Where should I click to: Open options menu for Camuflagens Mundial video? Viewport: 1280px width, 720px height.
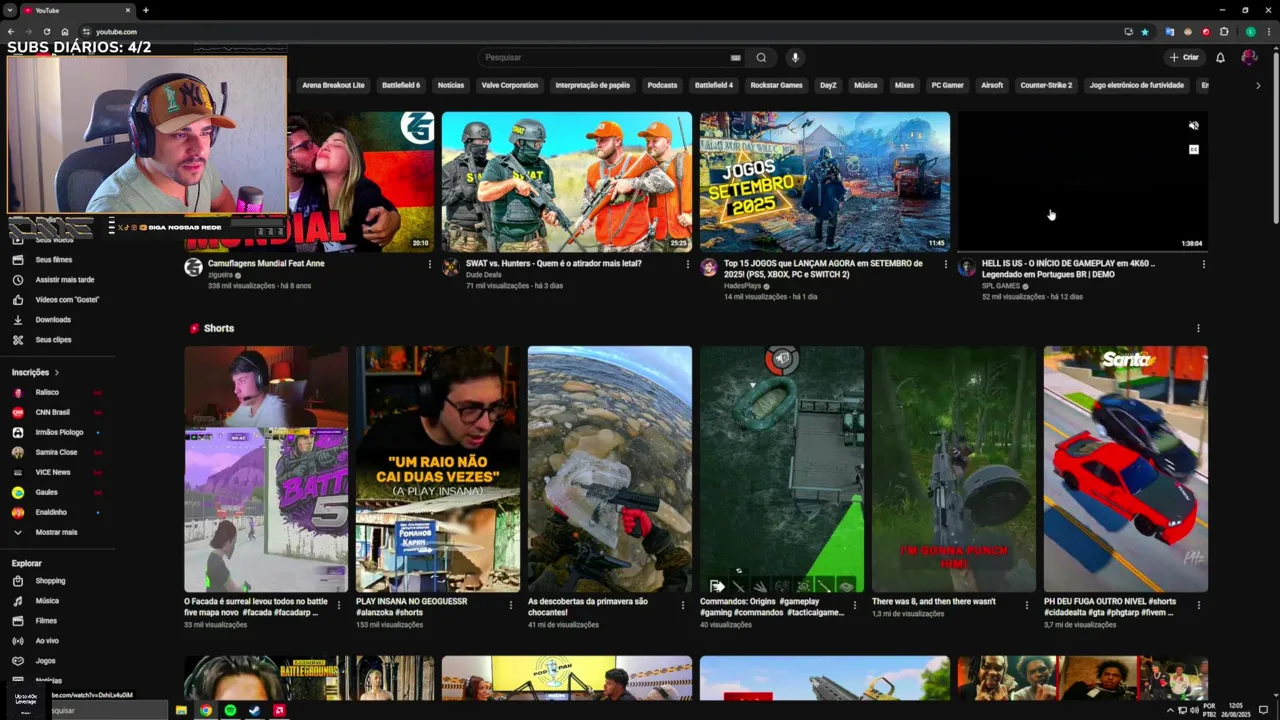429,264
